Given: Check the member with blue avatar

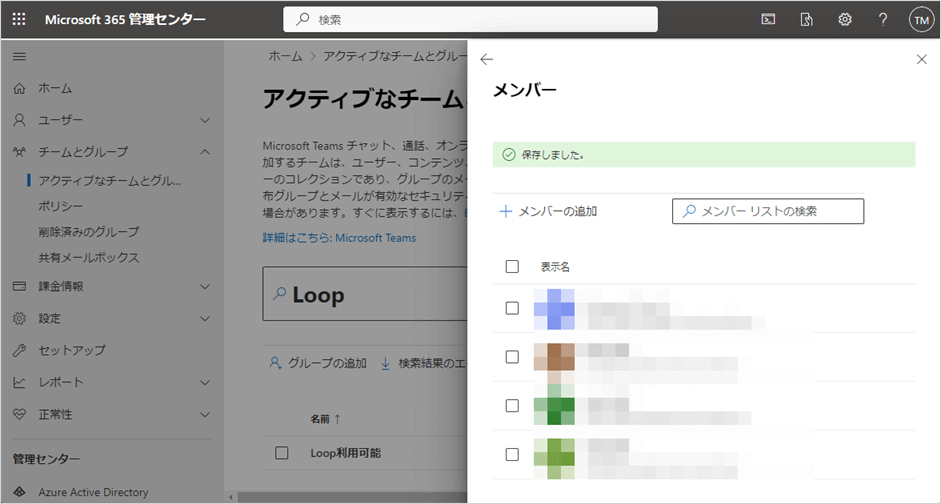Looking at the screenshot, I should pyautogui.click(x=512, y=308).
